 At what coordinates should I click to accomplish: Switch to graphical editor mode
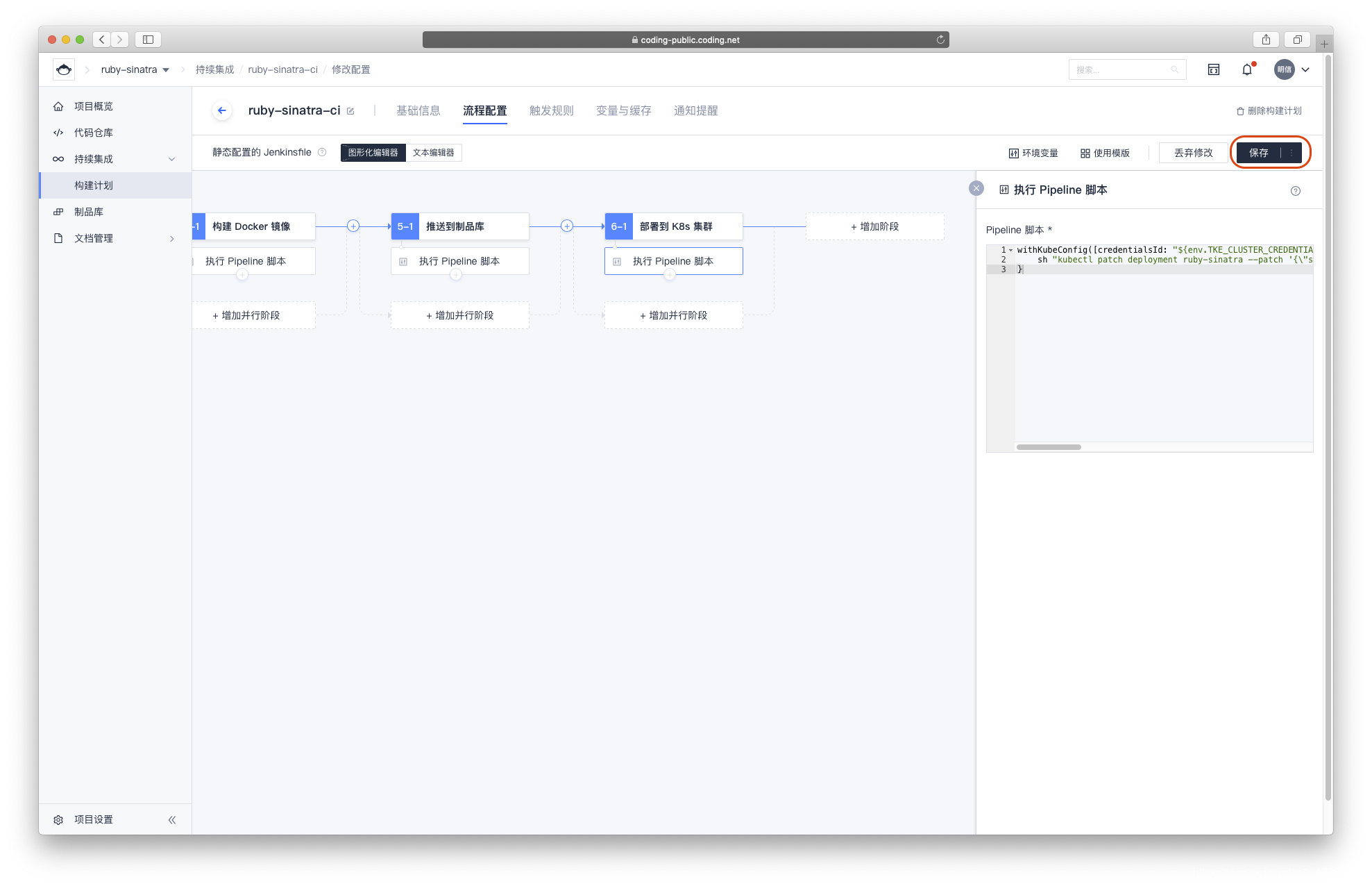click(x=373, y=153)
